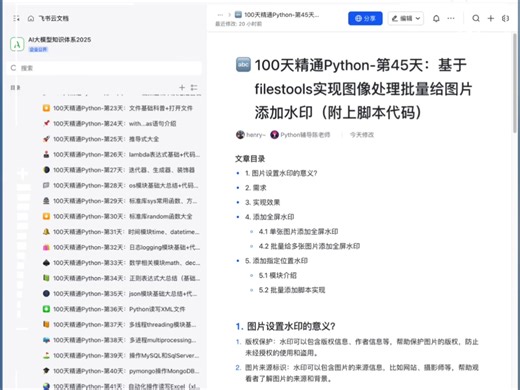Click the page icon of the 第23天 entry

[x=46, y=108]
